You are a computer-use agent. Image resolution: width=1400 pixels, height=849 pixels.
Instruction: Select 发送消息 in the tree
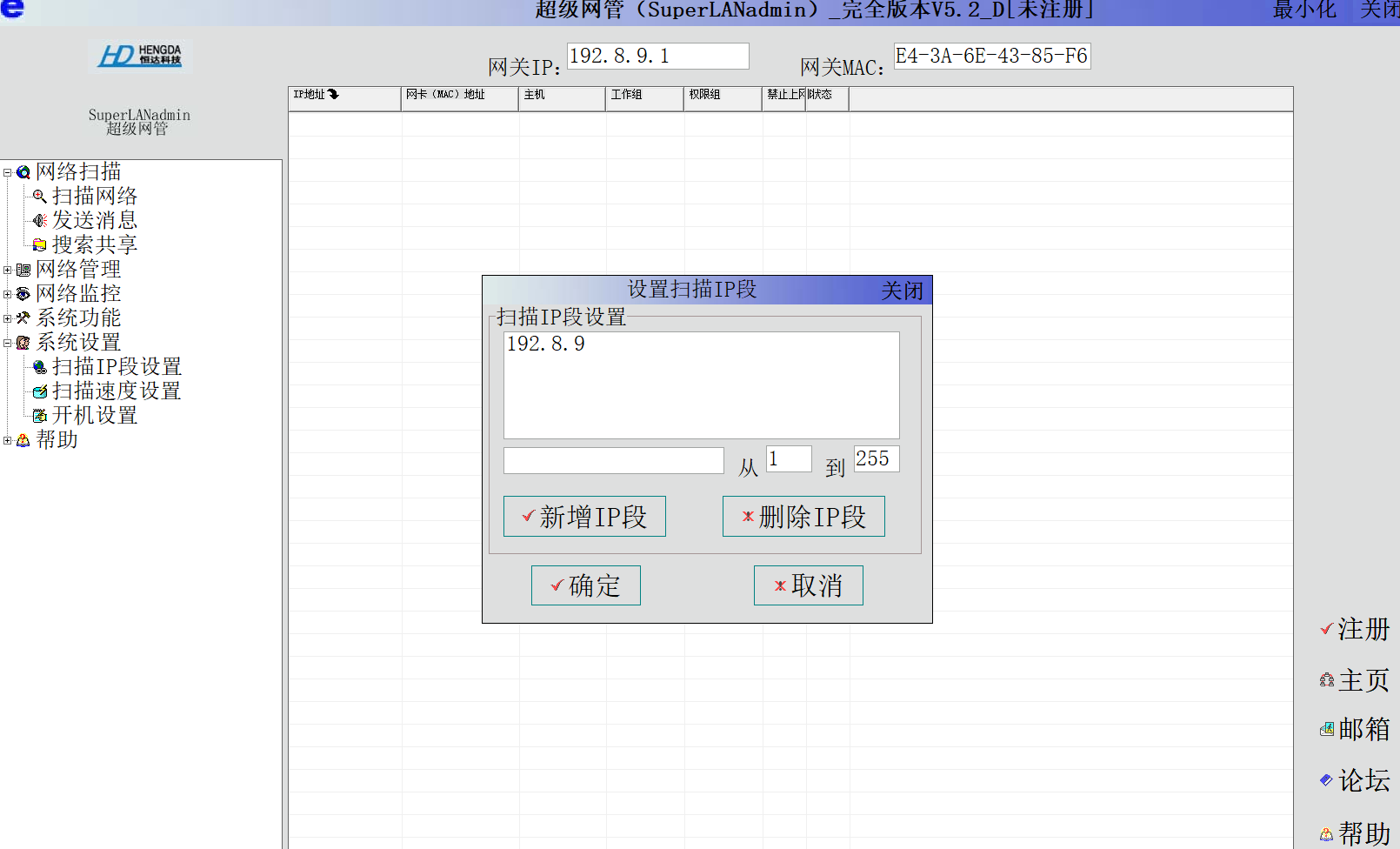click(95, 221)
